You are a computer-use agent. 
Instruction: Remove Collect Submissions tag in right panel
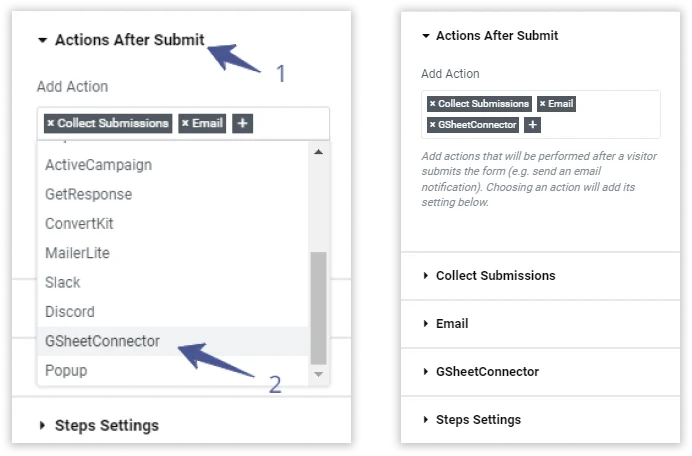[x=432, y=104]
